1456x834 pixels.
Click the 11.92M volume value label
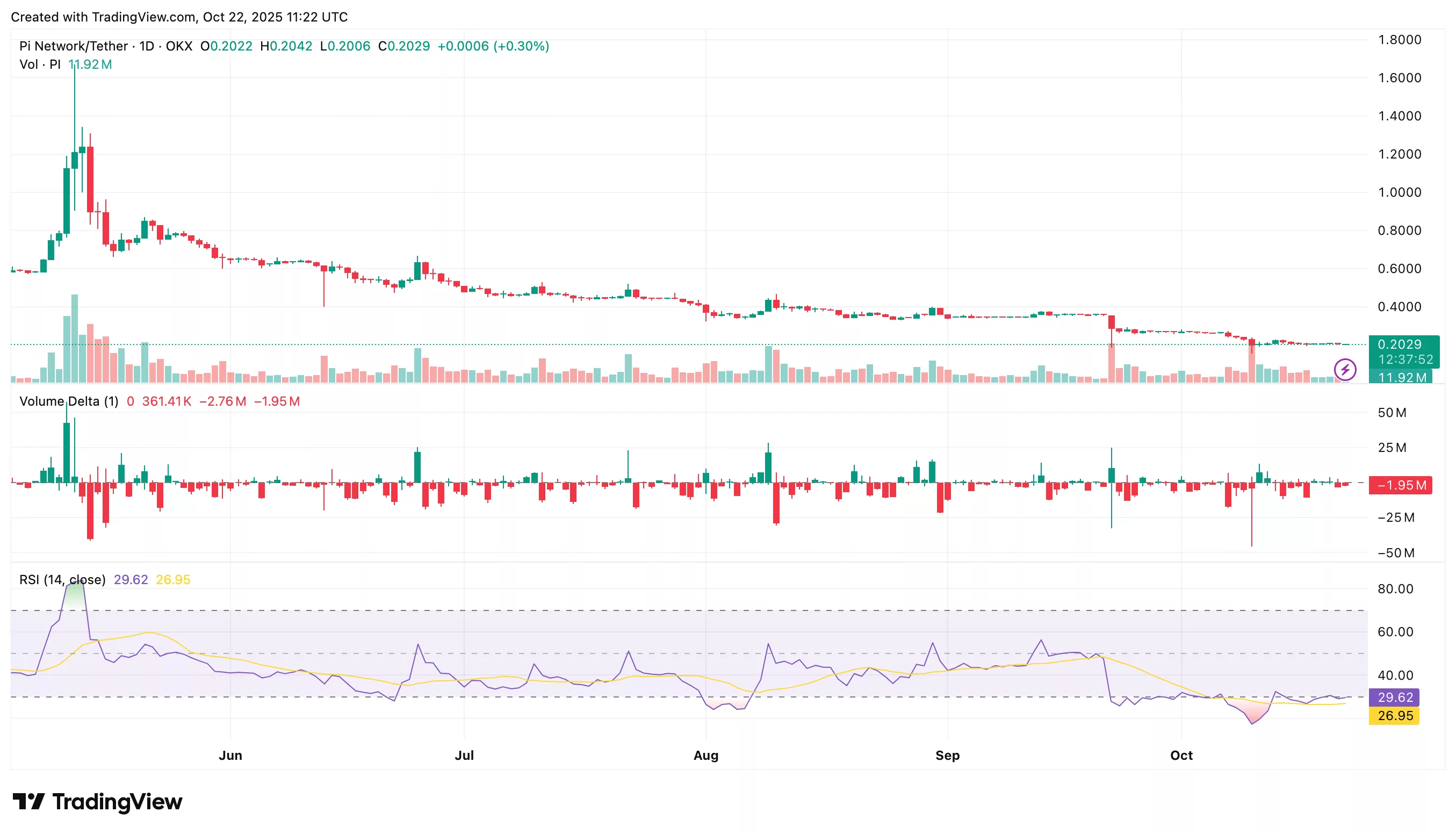point(1403,377)
